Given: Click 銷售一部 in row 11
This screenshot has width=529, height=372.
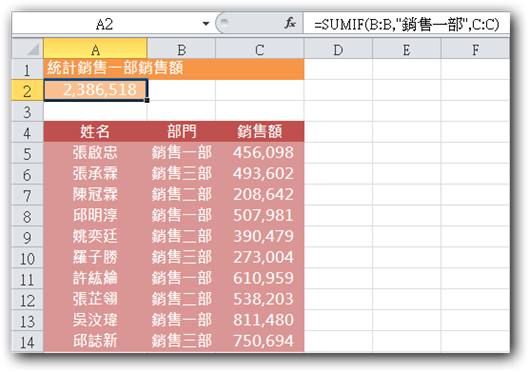Looking at the screenshot, I should point(182,278).
